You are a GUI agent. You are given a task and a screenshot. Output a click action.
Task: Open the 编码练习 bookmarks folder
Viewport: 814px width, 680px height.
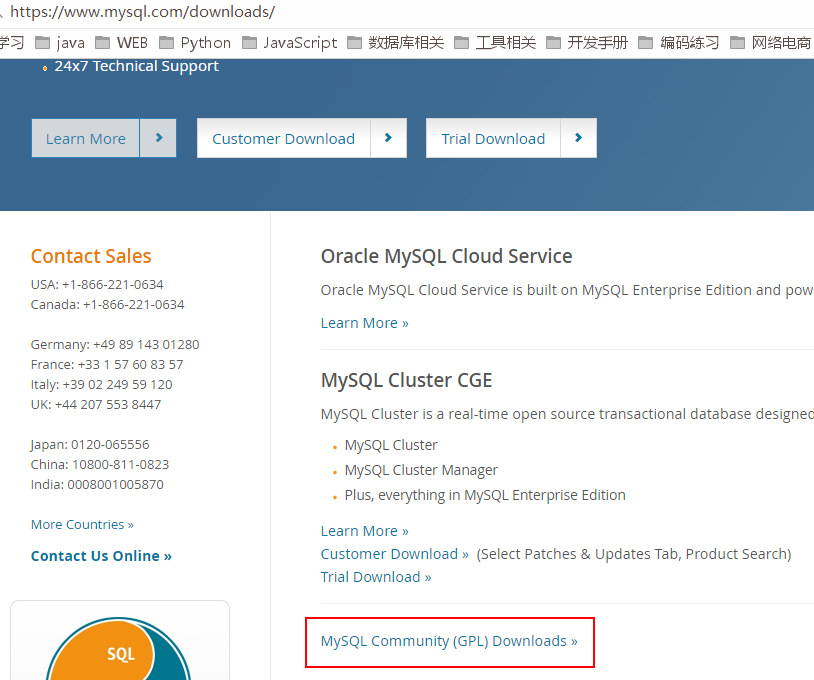(679, 43)
